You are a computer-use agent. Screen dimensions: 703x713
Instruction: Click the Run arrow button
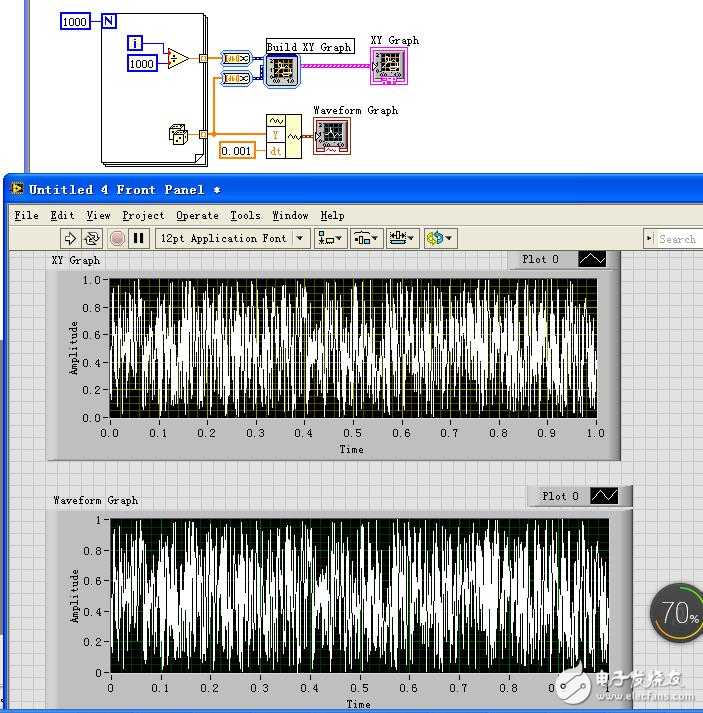(70, 238)
